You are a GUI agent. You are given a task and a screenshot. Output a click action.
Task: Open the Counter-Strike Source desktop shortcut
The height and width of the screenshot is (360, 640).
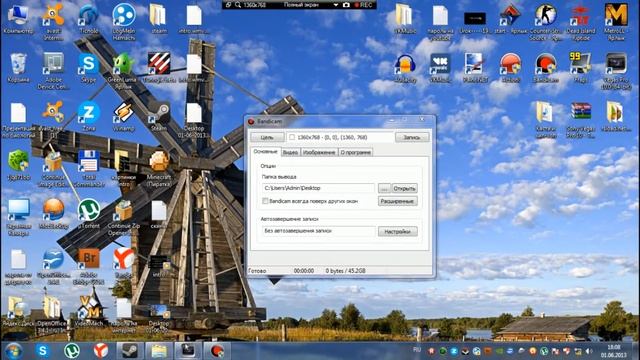point(546,22)
